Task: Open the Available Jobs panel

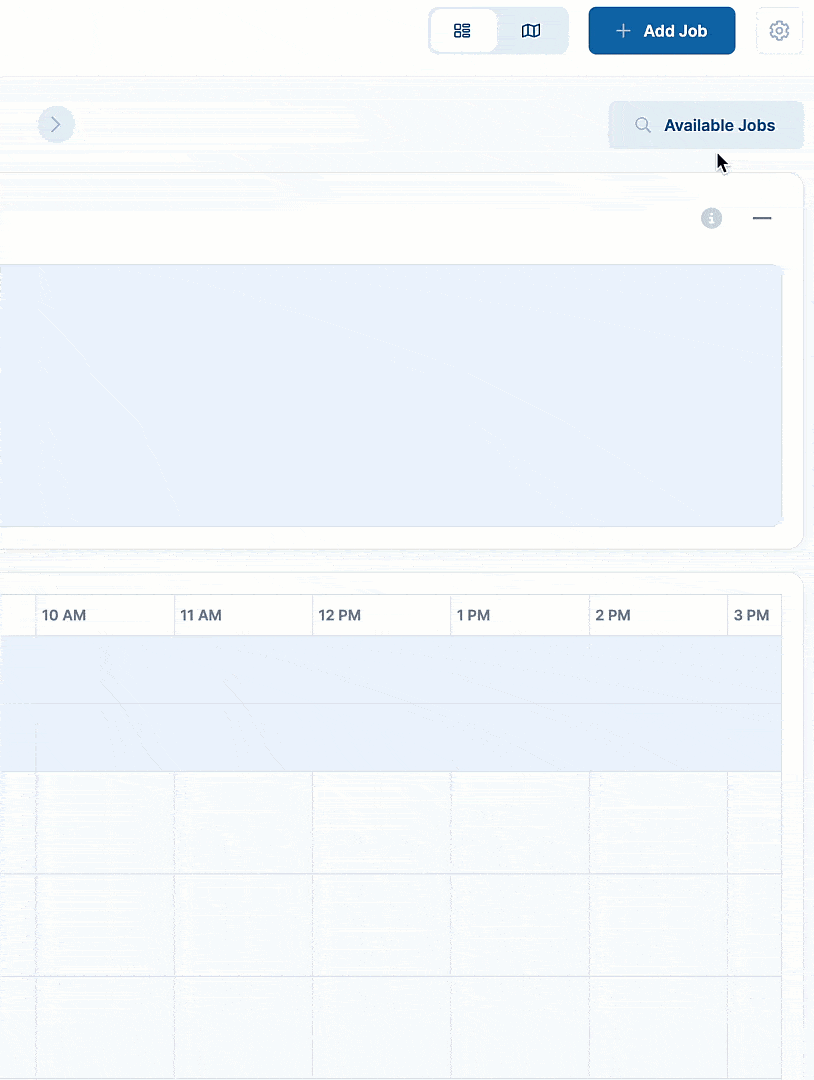Action: point(706,126)
